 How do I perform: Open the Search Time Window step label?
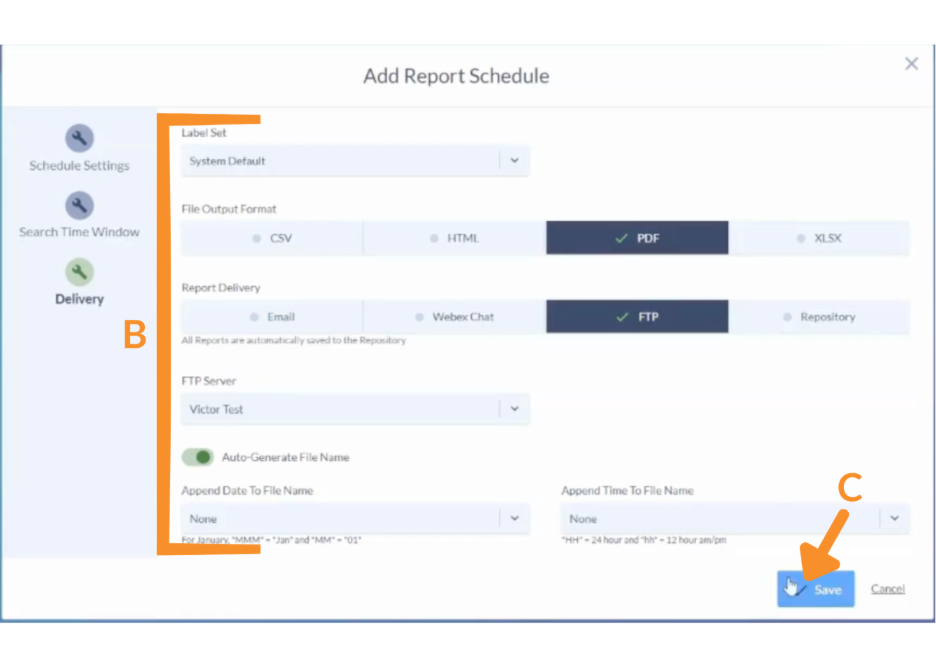coord(79,232)
